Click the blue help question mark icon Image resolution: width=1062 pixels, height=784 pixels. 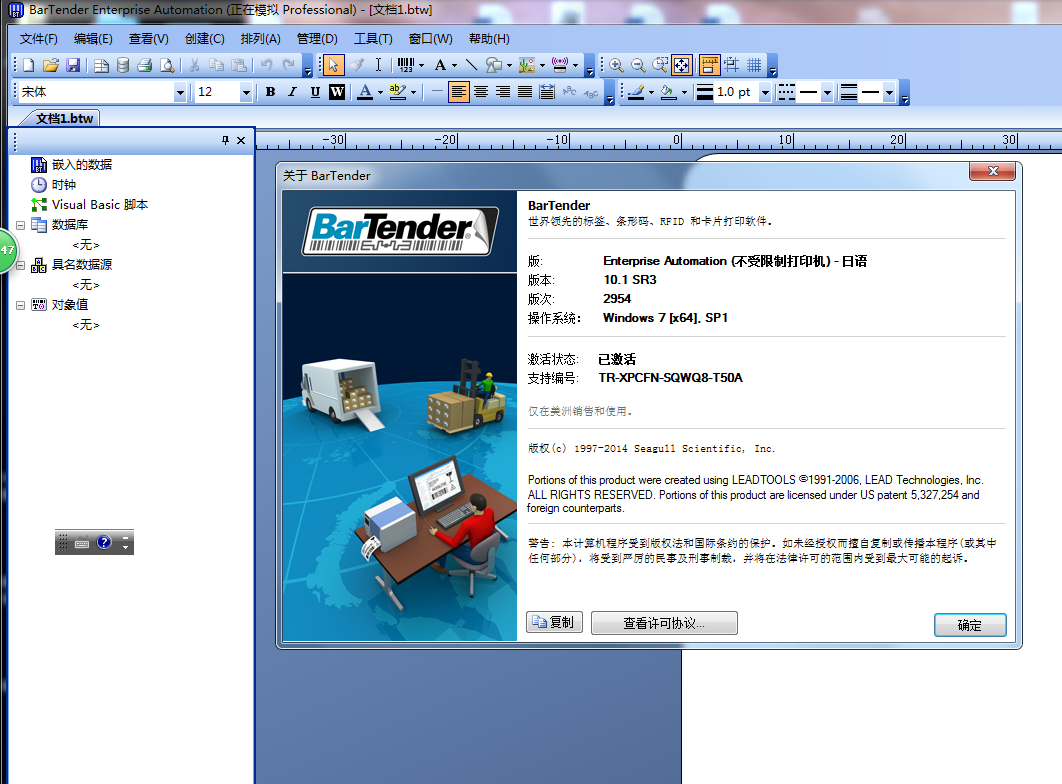pos(104,542)
